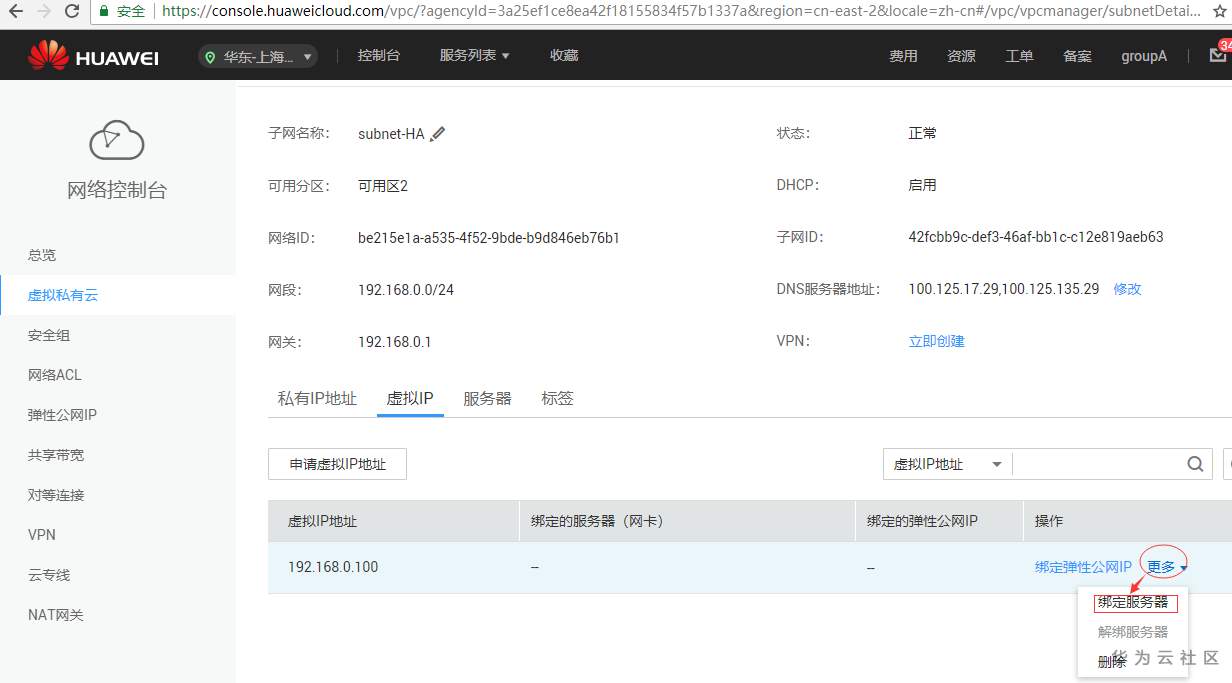
Task: Open 工单 in the top bar
Action: (x=1019, y=56)
